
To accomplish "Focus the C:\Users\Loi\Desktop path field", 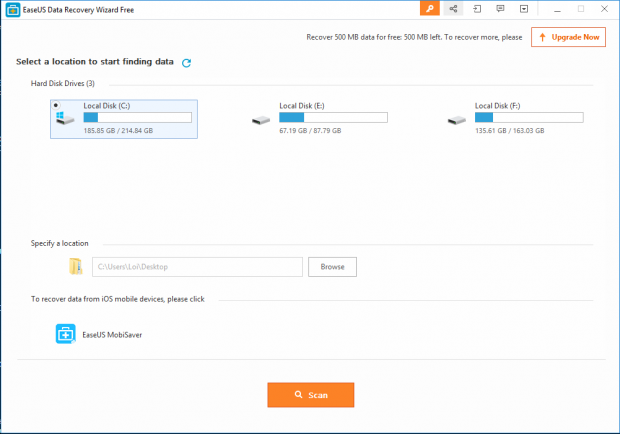I will 197,267.
